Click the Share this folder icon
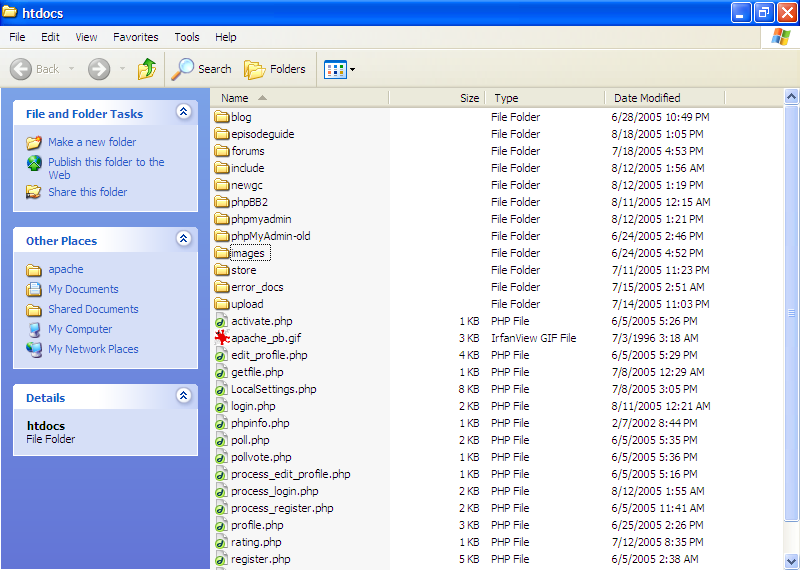Viewport: 800px width, 570px height. (x=34, y=192)
